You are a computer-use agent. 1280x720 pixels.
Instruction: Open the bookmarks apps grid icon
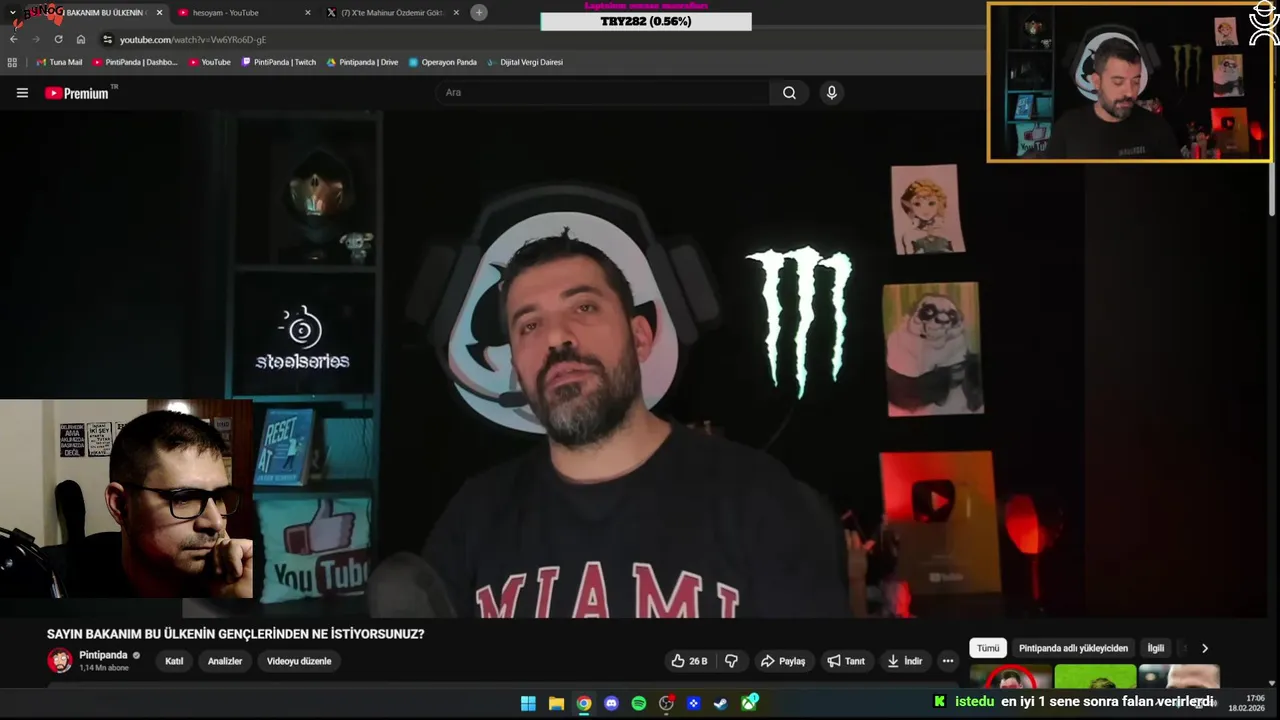12,62
